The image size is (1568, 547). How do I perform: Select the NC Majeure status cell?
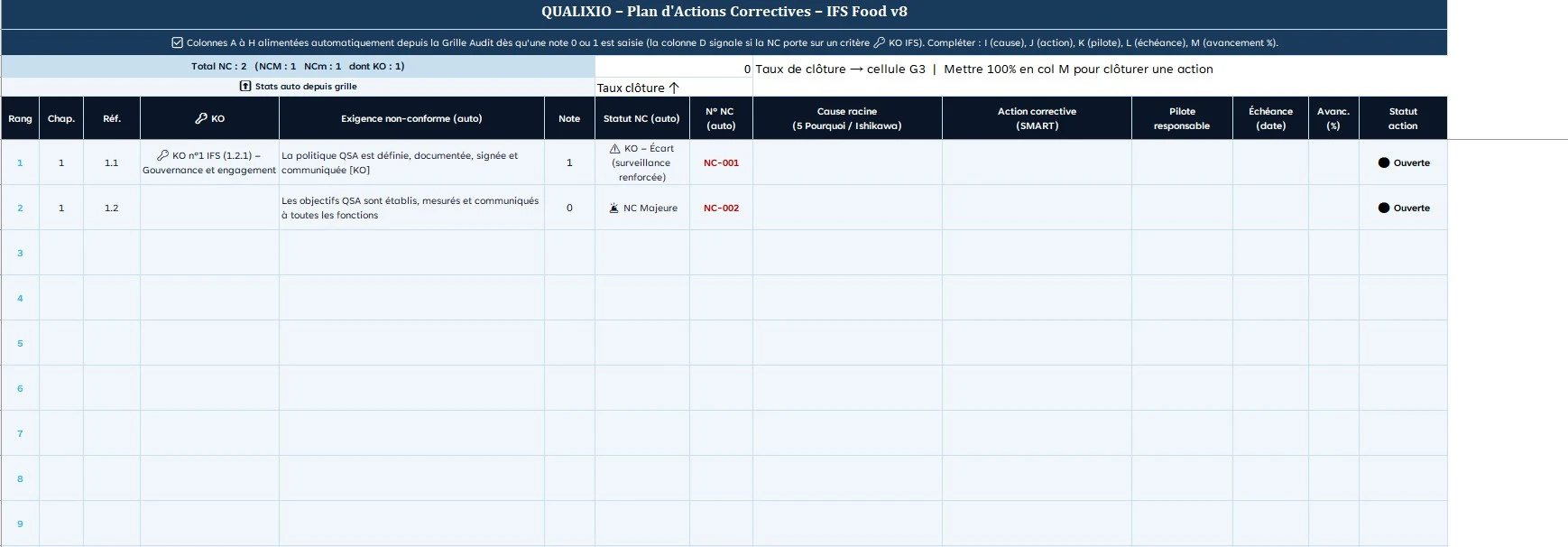point(642,208)
